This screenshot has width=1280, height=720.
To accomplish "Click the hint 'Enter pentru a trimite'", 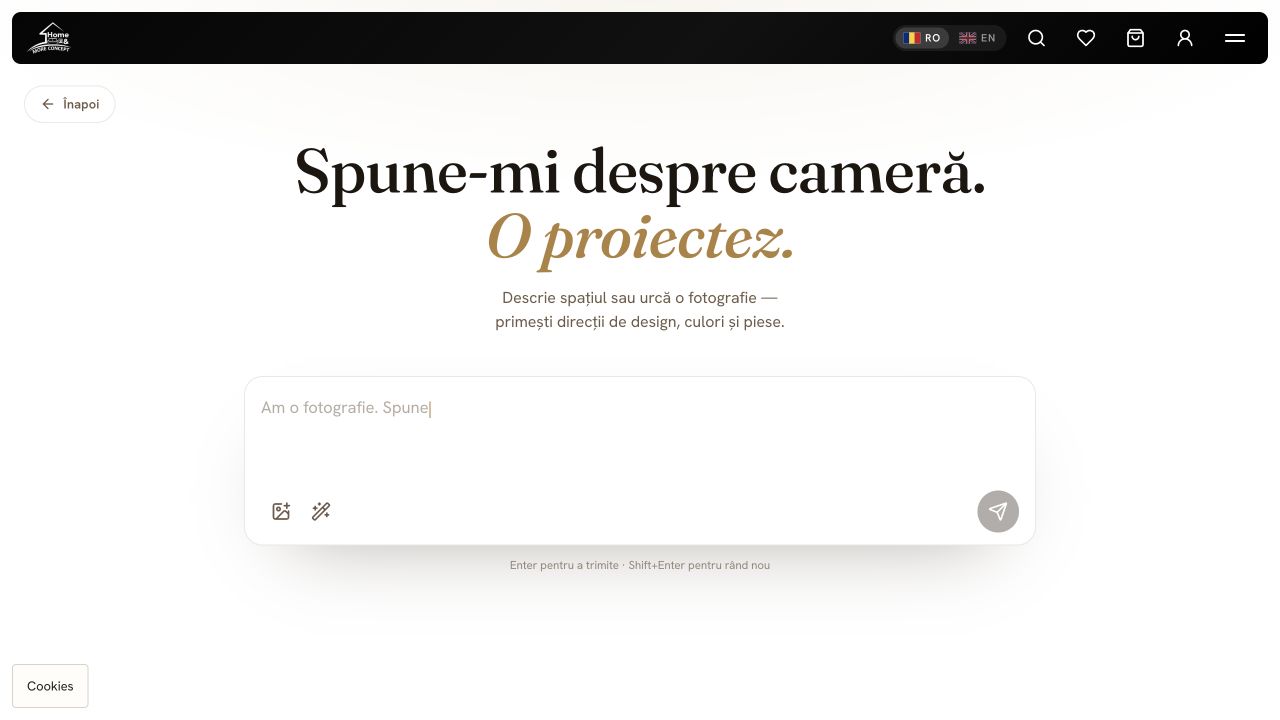I will pos(564,565).
